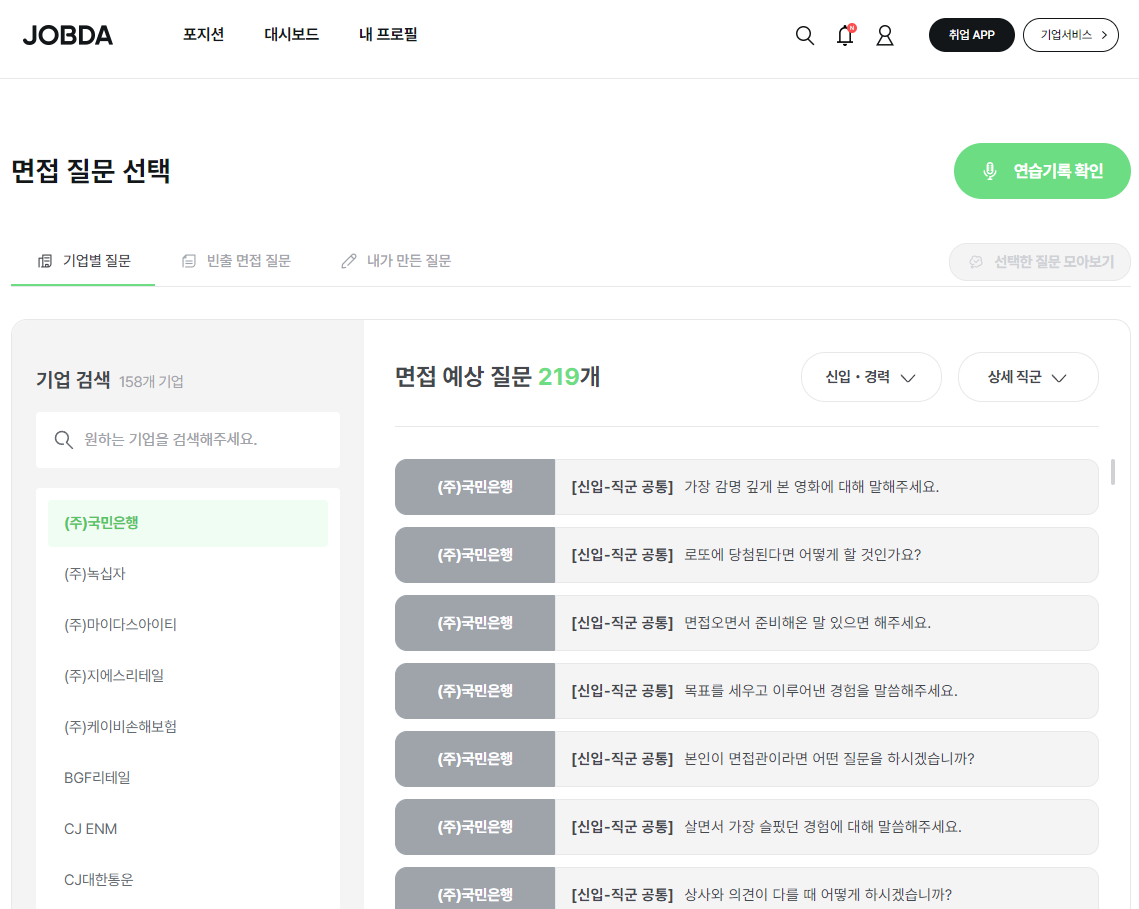Click the 신입·경력 chevron arrow

click(x=908, y=378)
